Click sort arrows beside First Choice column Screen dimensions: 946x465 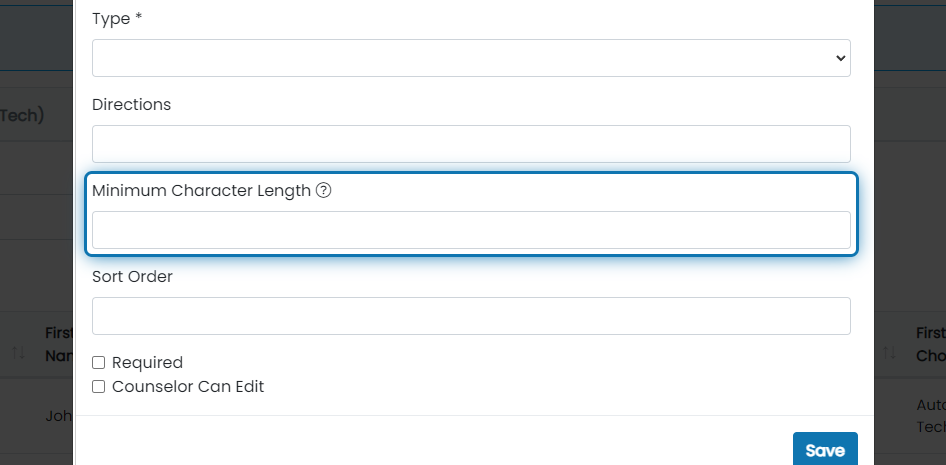tap(889, 352)
